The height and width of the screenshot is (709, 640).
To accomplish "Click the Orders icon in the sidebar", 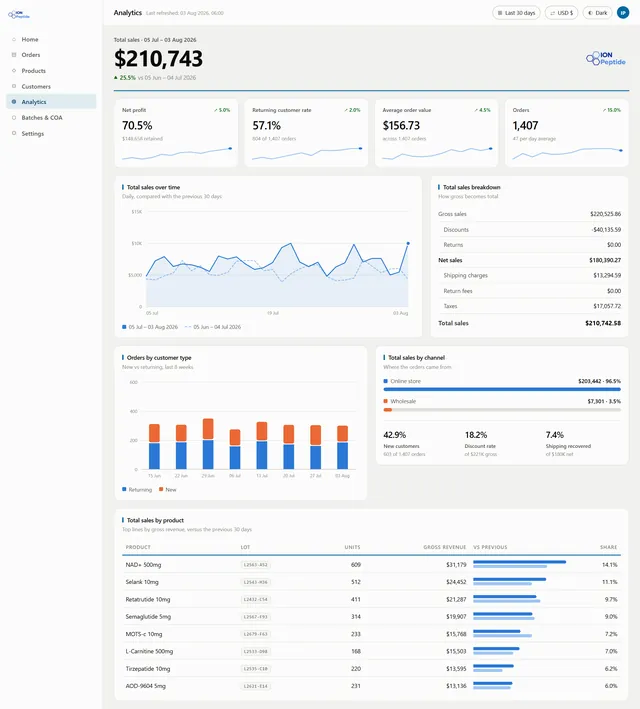I will point(14,55).
